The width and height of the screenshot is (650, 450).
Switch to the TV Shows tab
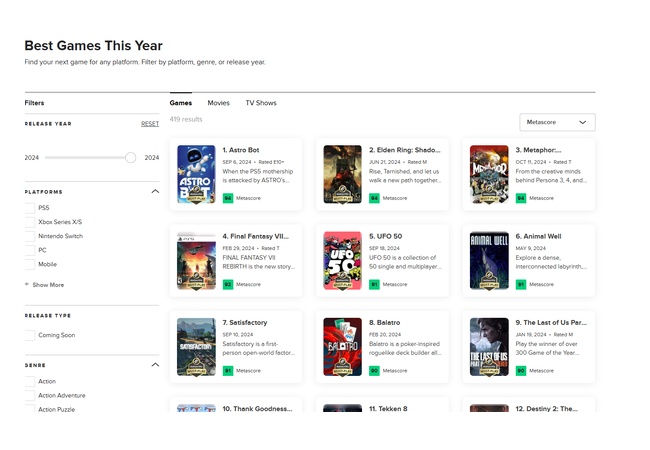click(x=261, y=103)
